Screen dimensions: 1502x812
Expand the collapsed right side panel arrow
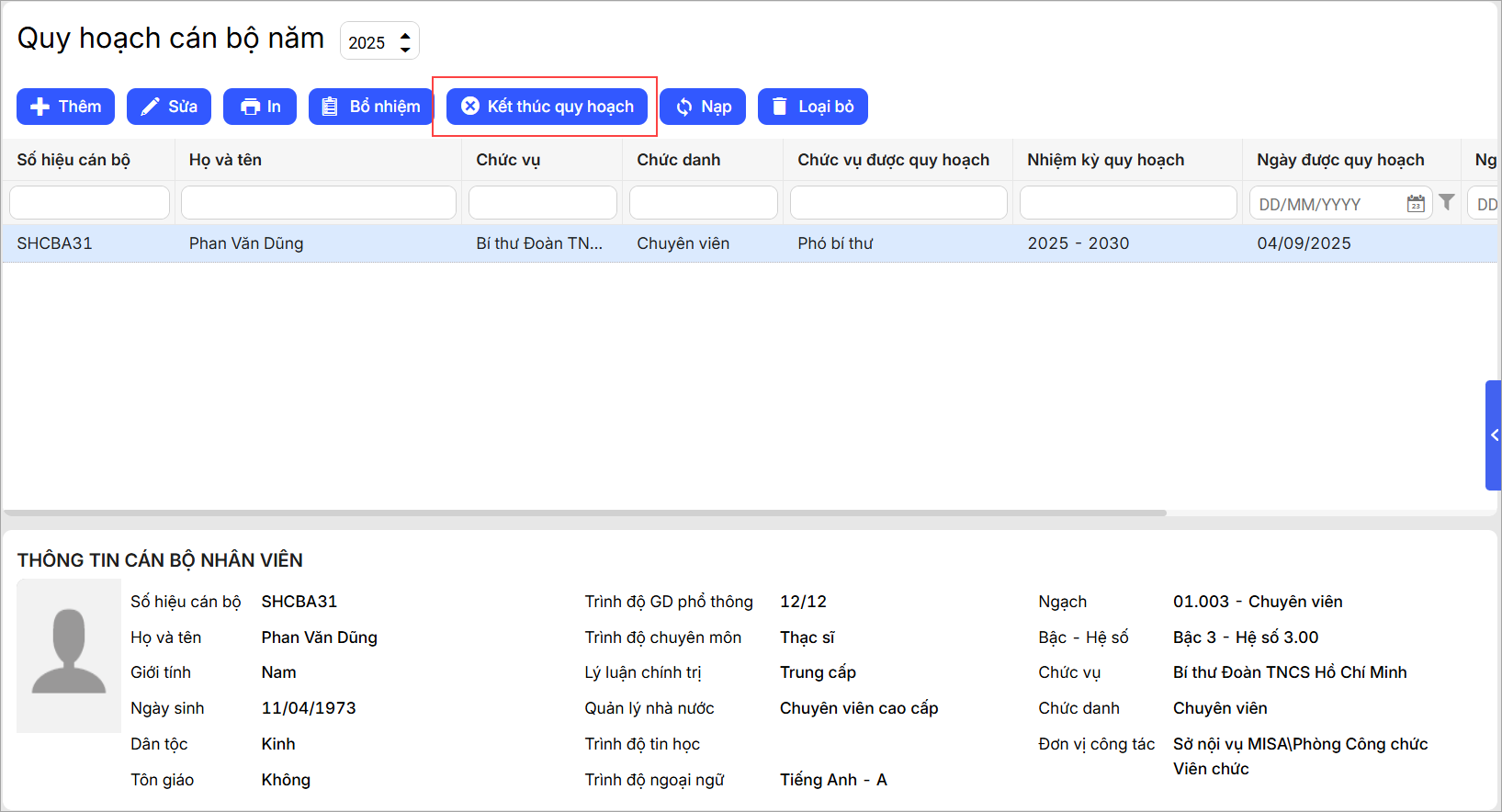point(1494,435)
